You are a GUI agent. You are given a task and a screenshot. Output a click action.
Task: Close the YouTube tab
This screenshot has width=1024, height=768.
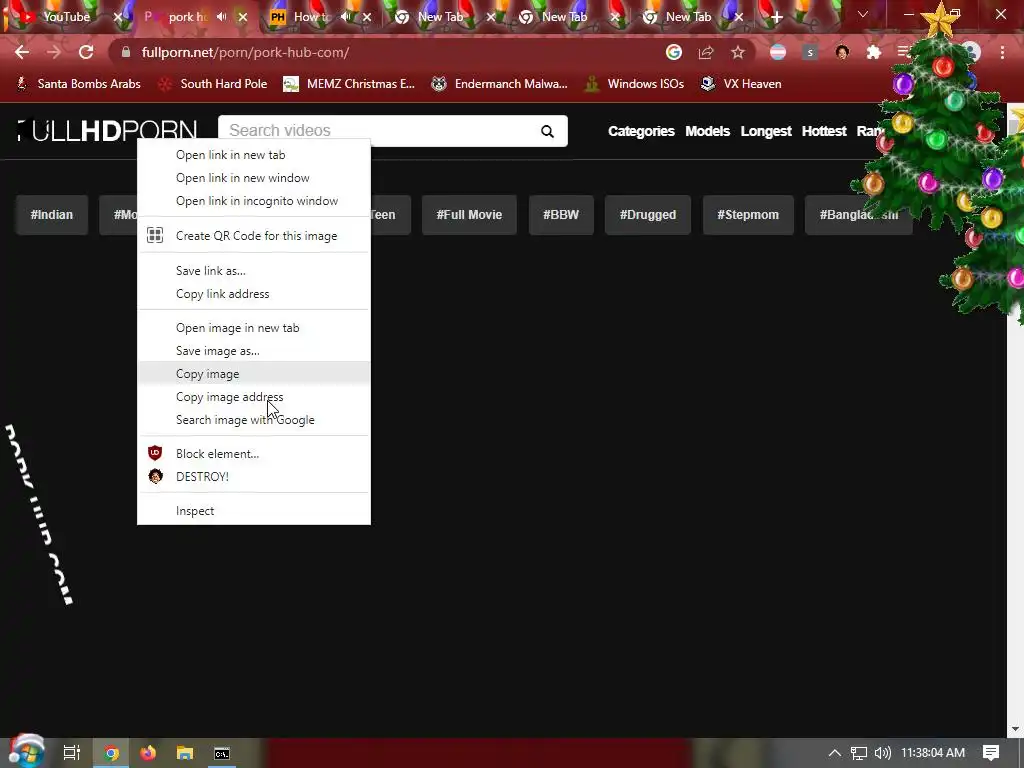pos(118,17)
